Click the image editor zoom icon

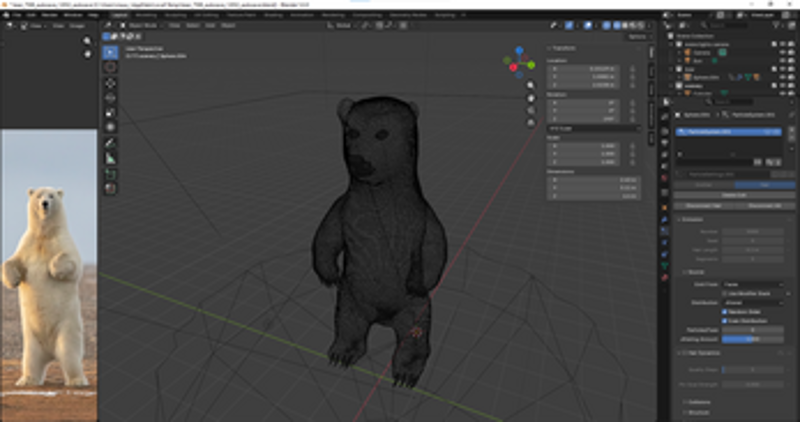[88, 41]
